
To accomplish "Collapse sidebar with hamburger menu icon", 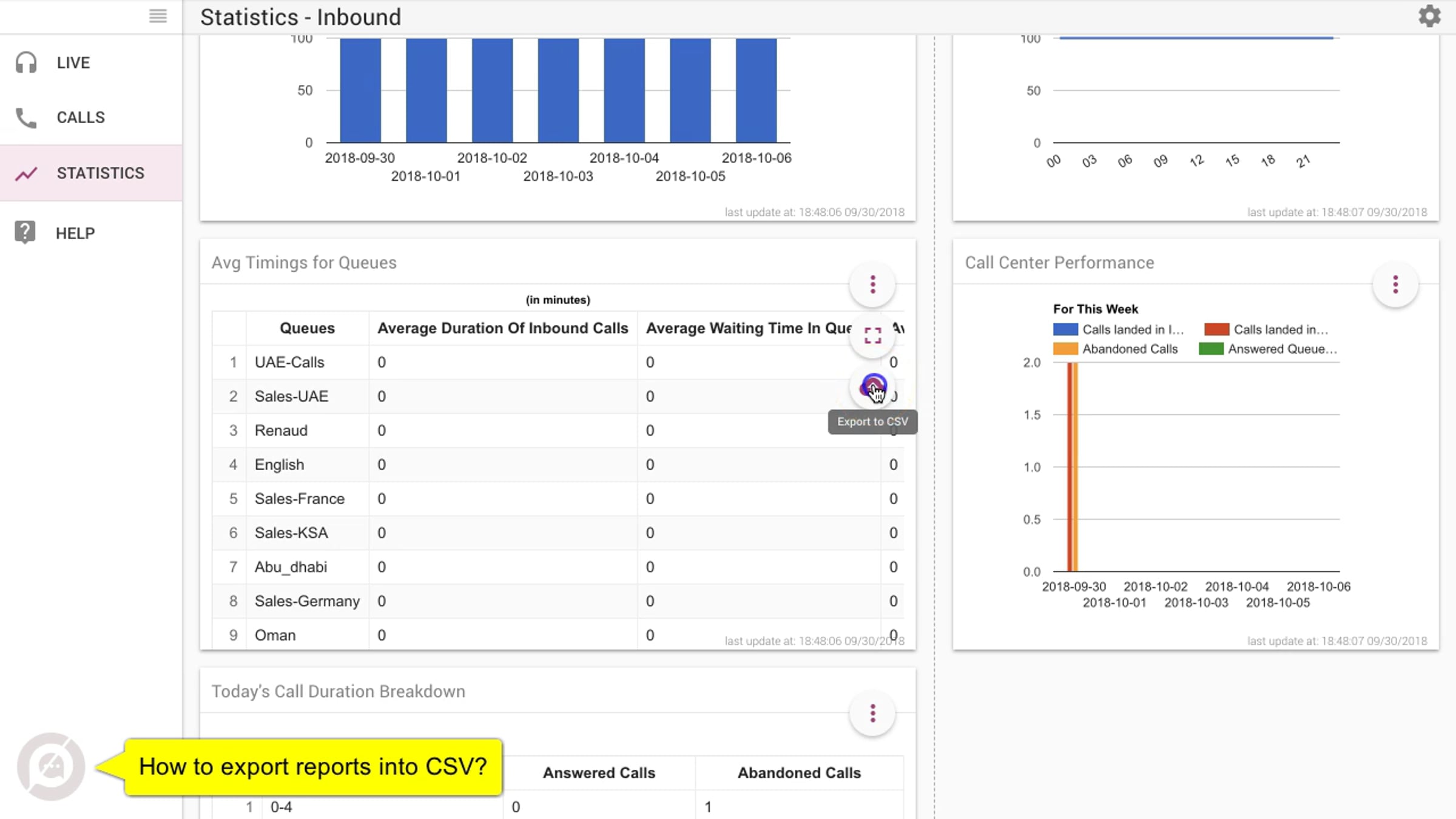I will tap(158, 16).
